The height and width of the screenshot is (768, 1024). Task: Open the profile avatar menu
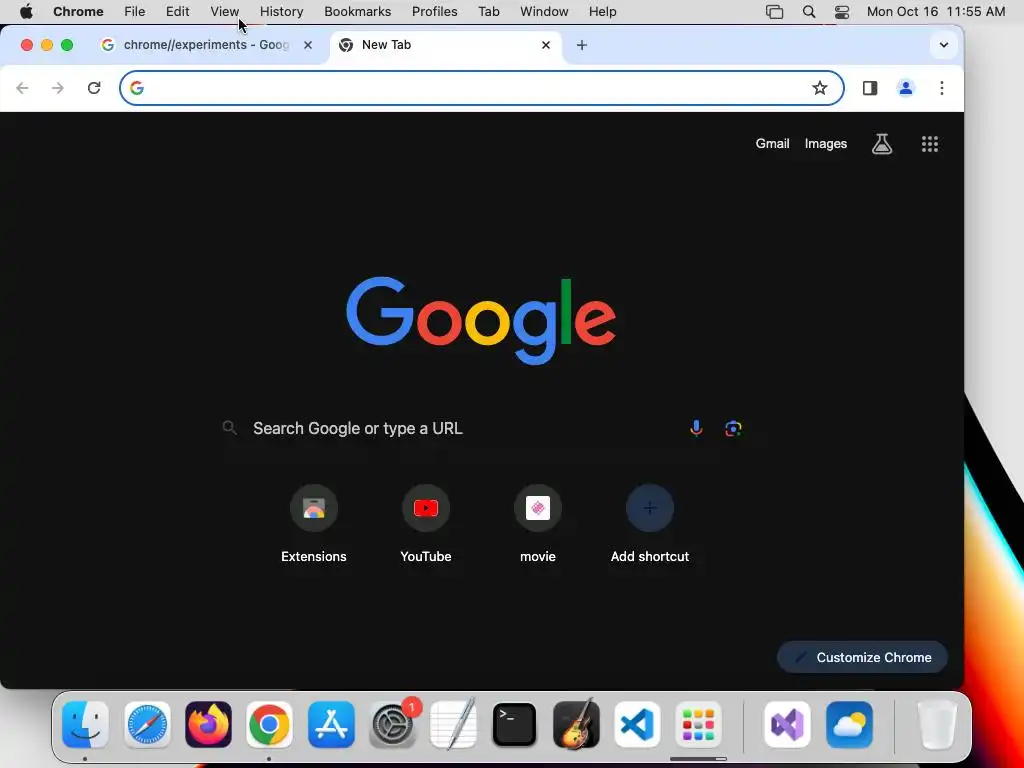point(906,88)
